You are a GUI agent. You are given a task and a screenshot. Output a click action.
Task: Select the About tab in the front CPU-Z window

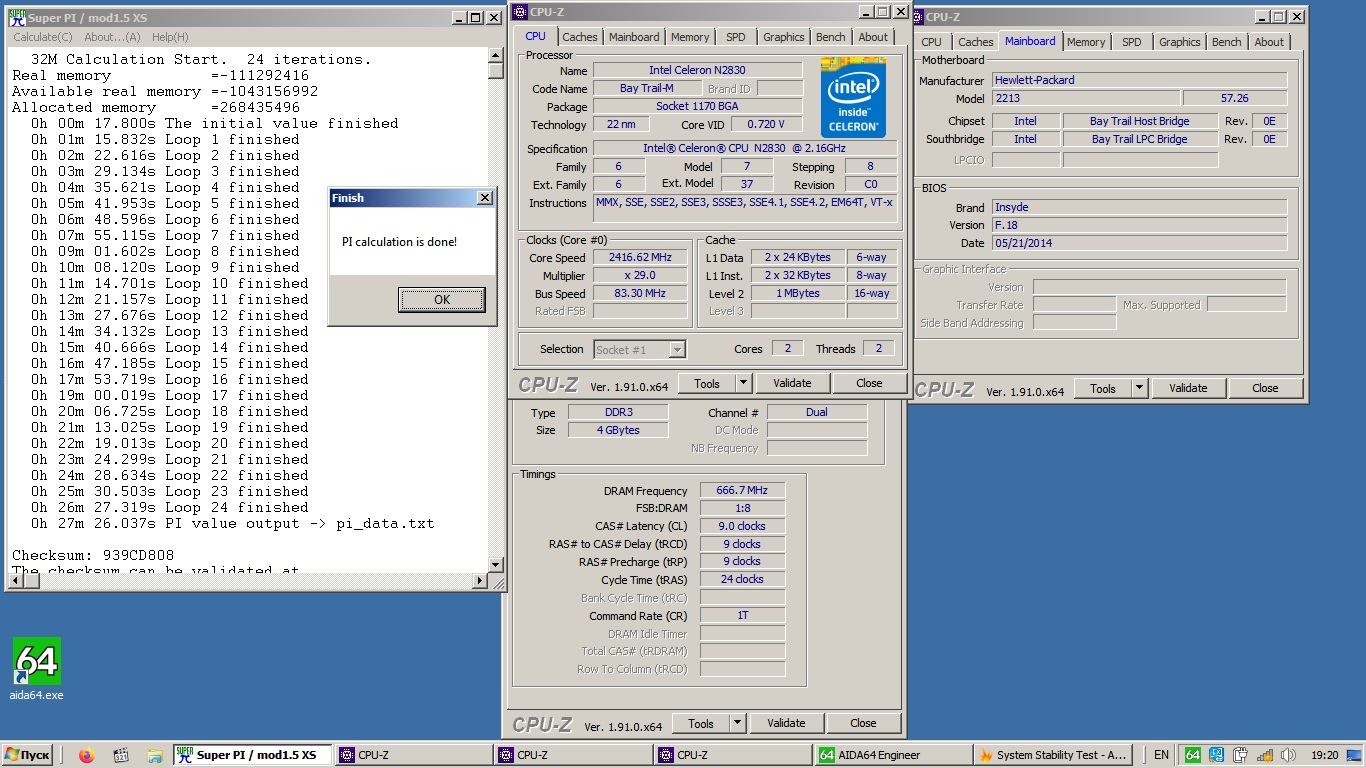coord(873,37)
